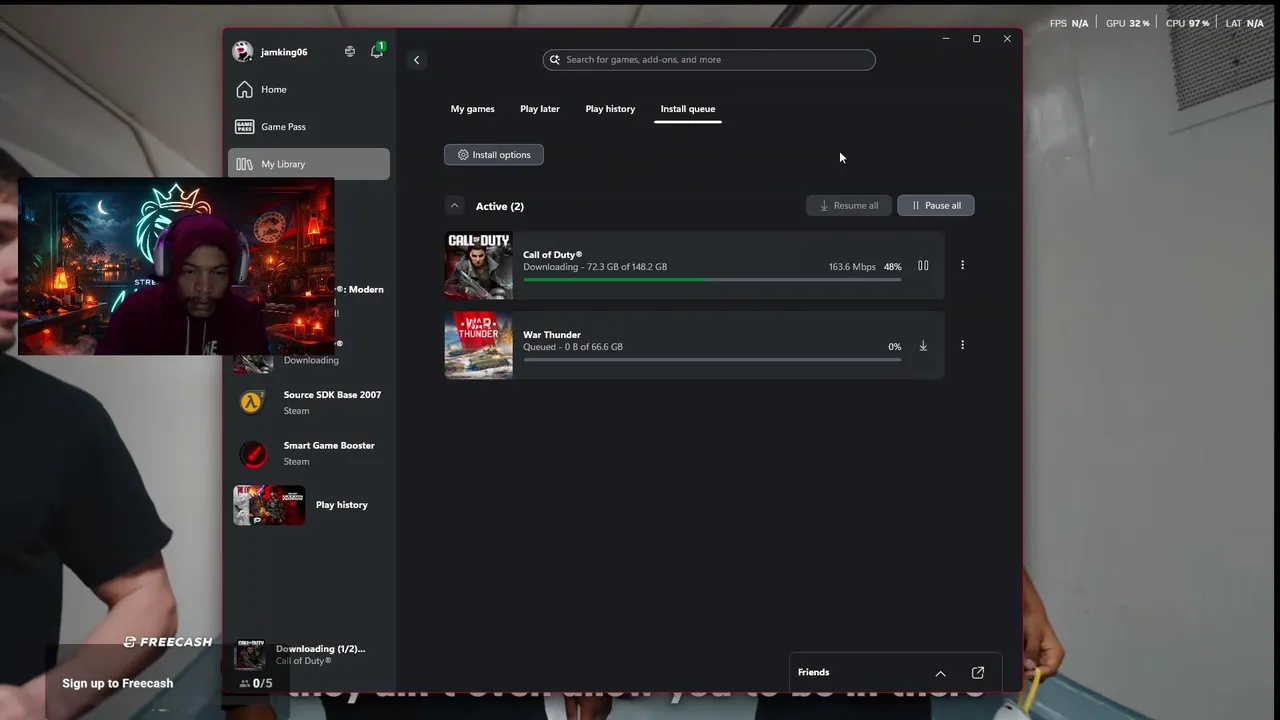Go to Home in sidebar
The height and width of the screenshot is (720, 1280).
click(x=309, y=90)
